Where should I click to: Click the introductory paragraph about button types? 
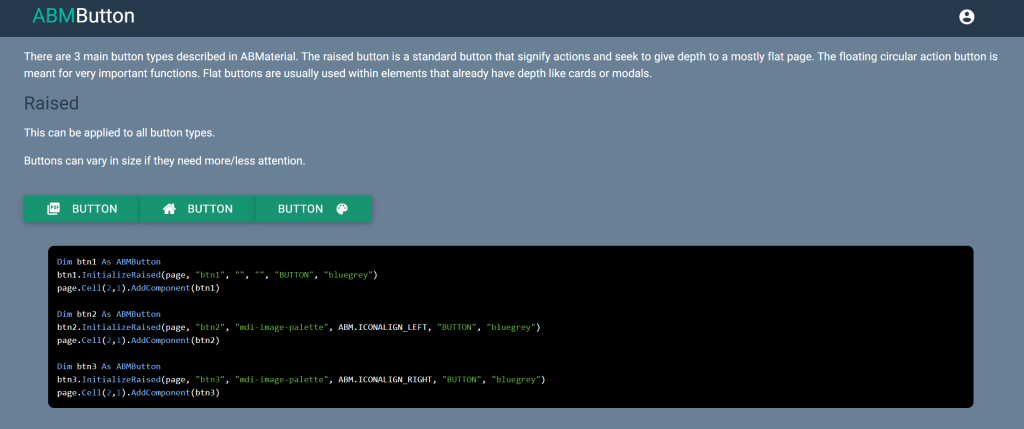(x=511, y=65)
